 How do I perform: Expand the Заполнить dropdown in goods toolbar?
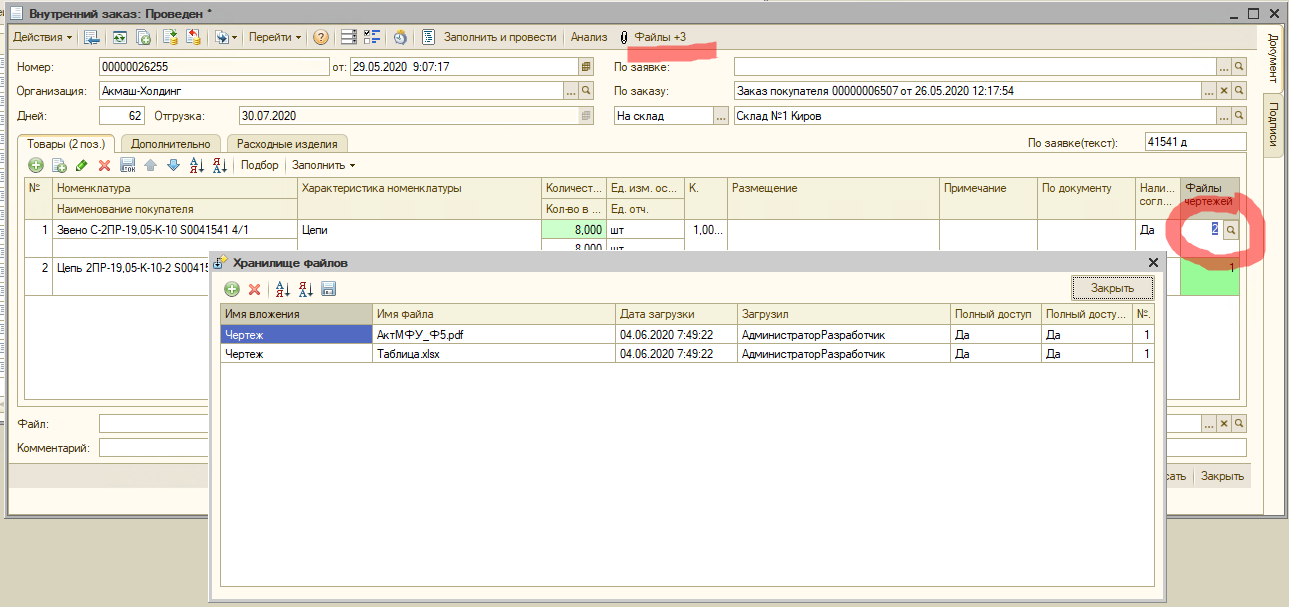coord(323,165)
